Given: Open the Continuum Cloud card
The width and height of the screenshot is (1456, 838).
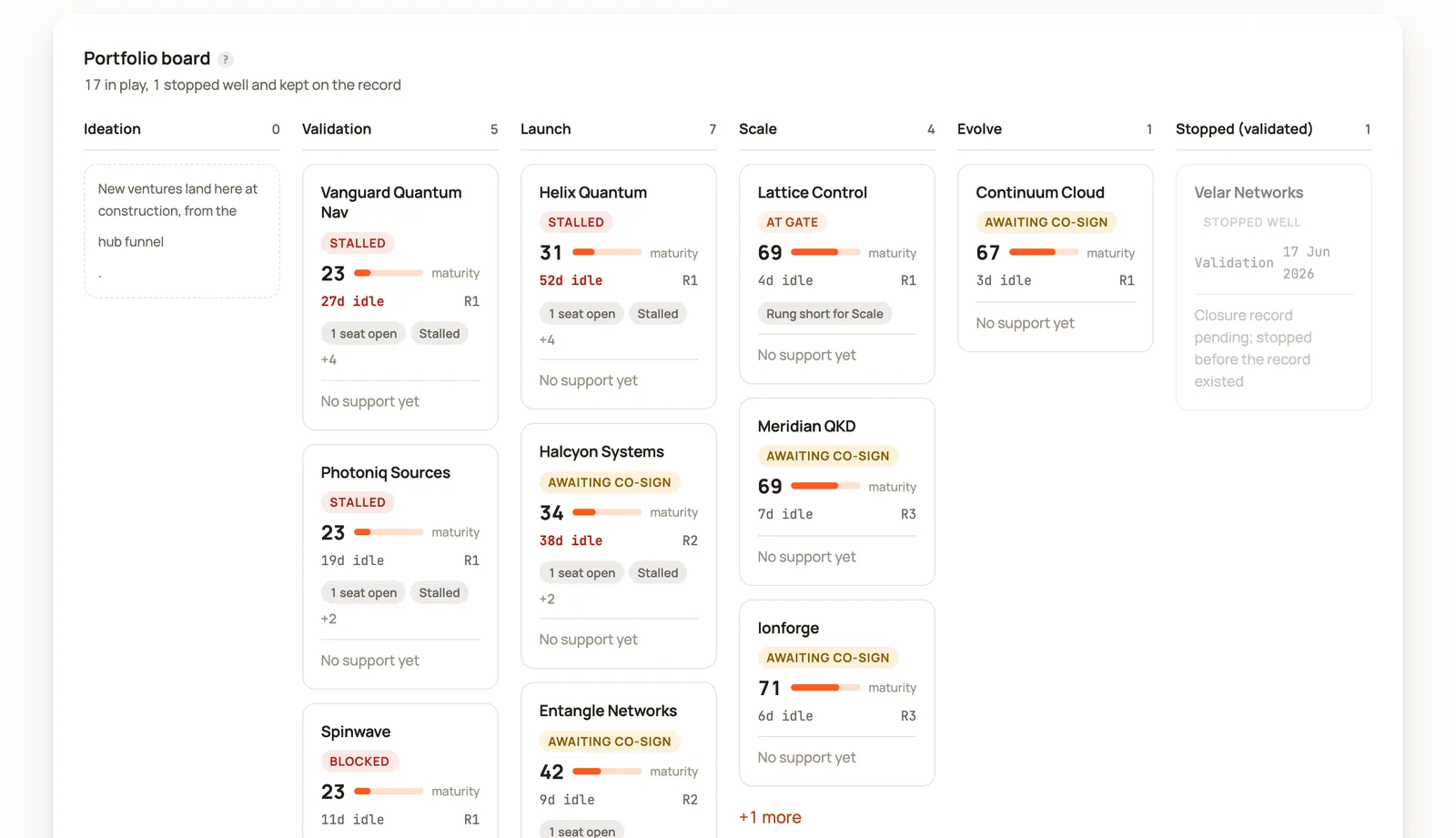Looking at the screenshot, I should tap(1056, 258).
